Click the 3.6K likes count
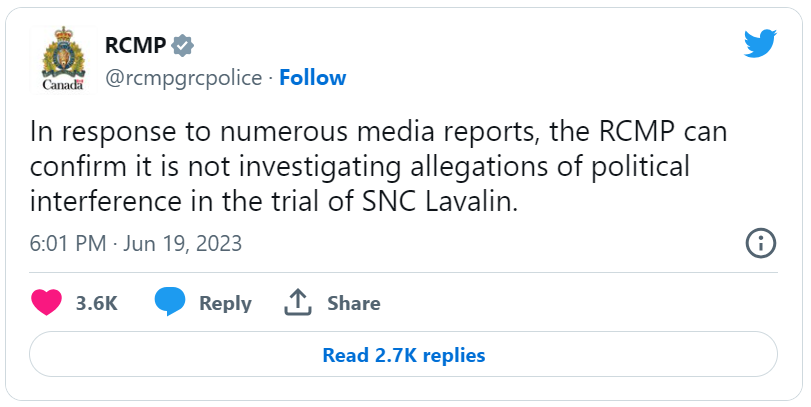This screenshot has height=407, width=811. tap(97, 303)
